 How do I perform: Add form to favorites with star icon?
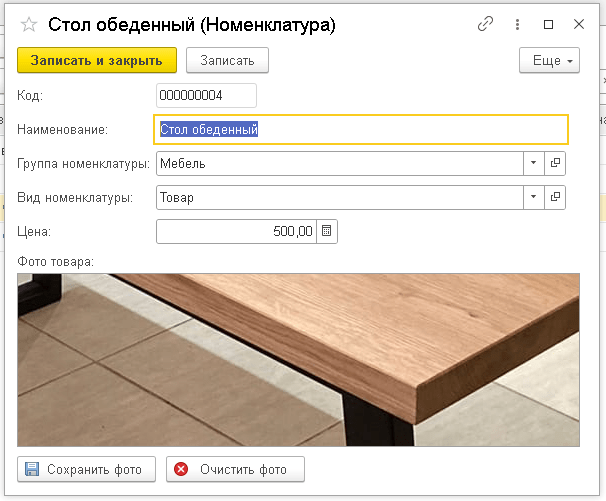click(x=29, y=25)
